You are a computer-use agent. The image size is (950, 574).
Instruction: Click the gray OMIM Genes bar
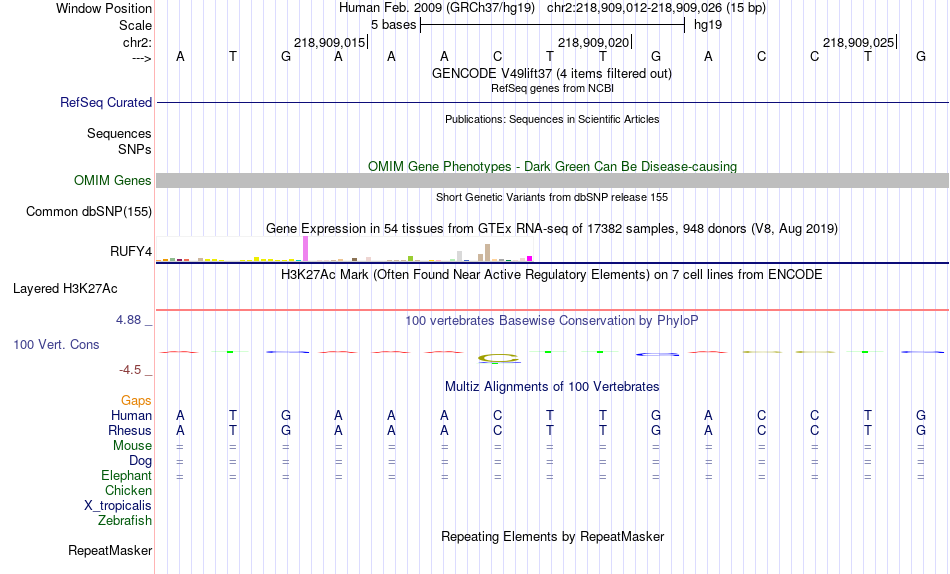coord(552,181)
